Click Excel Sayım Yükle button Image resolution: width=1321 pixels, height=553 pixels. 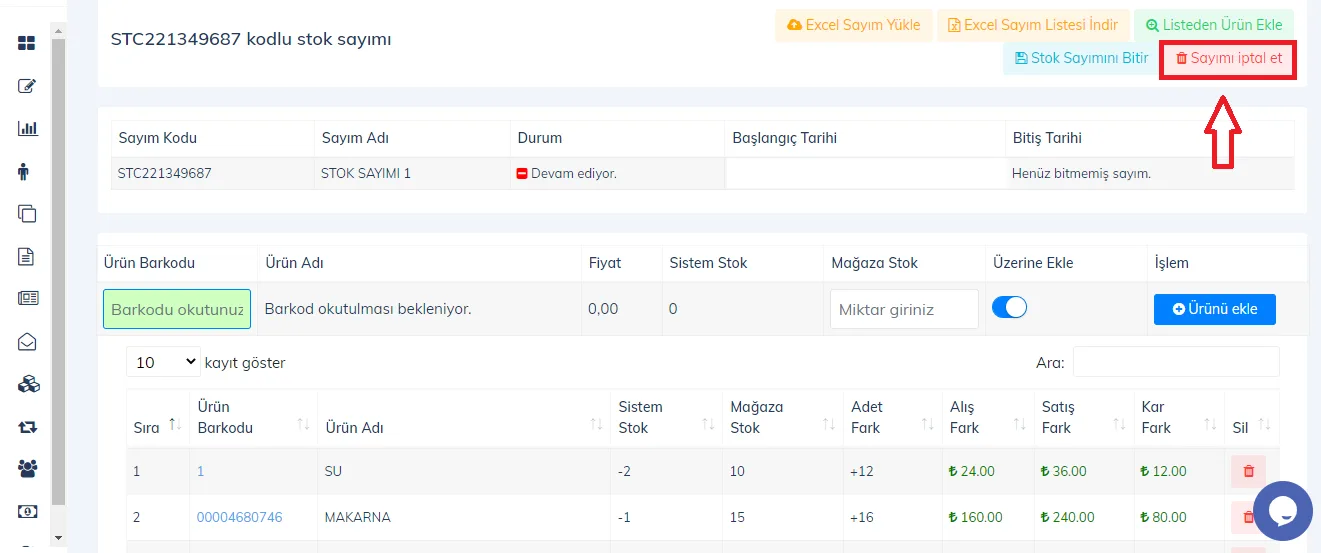854,25
